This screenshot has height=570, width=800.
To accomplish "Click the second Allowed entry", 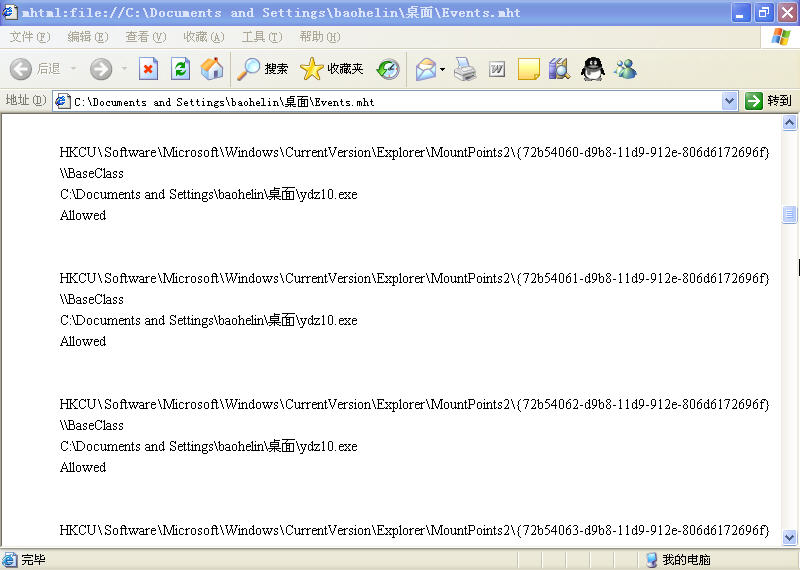I will [x=83, y=341].
